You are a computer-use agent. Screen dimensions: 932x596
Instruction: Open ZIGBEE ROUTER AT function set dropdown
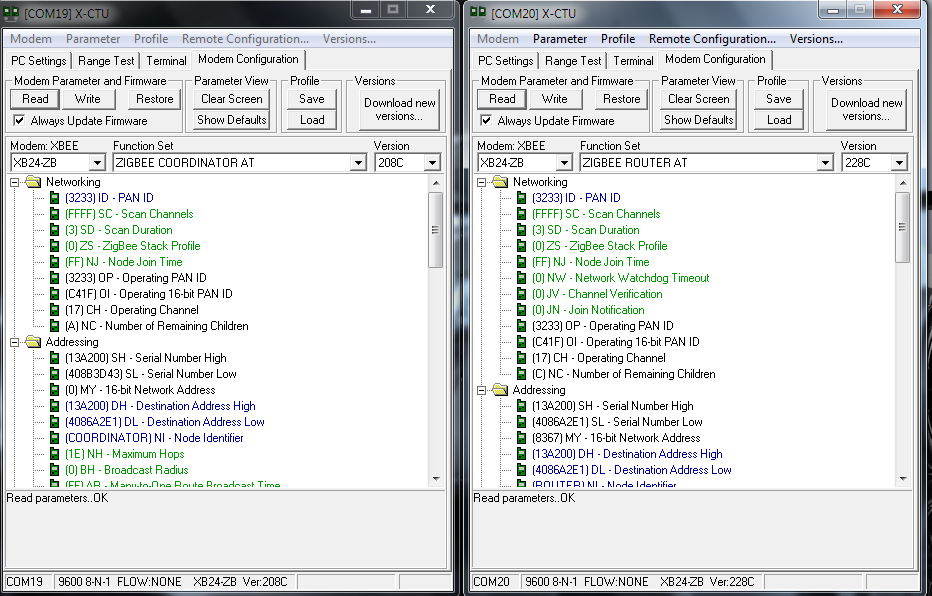pyautogui.click(x=825, y=163)
